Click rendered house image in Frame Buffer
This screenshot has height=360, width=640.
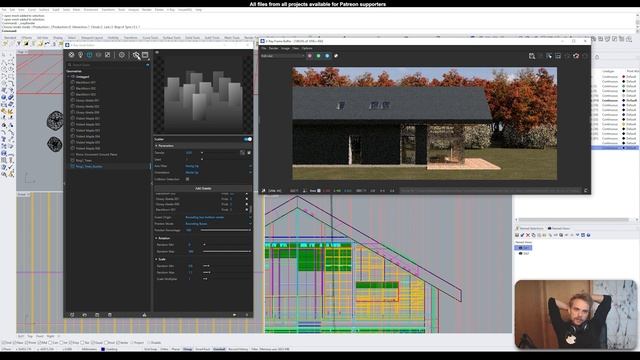(x=424, y=123)
